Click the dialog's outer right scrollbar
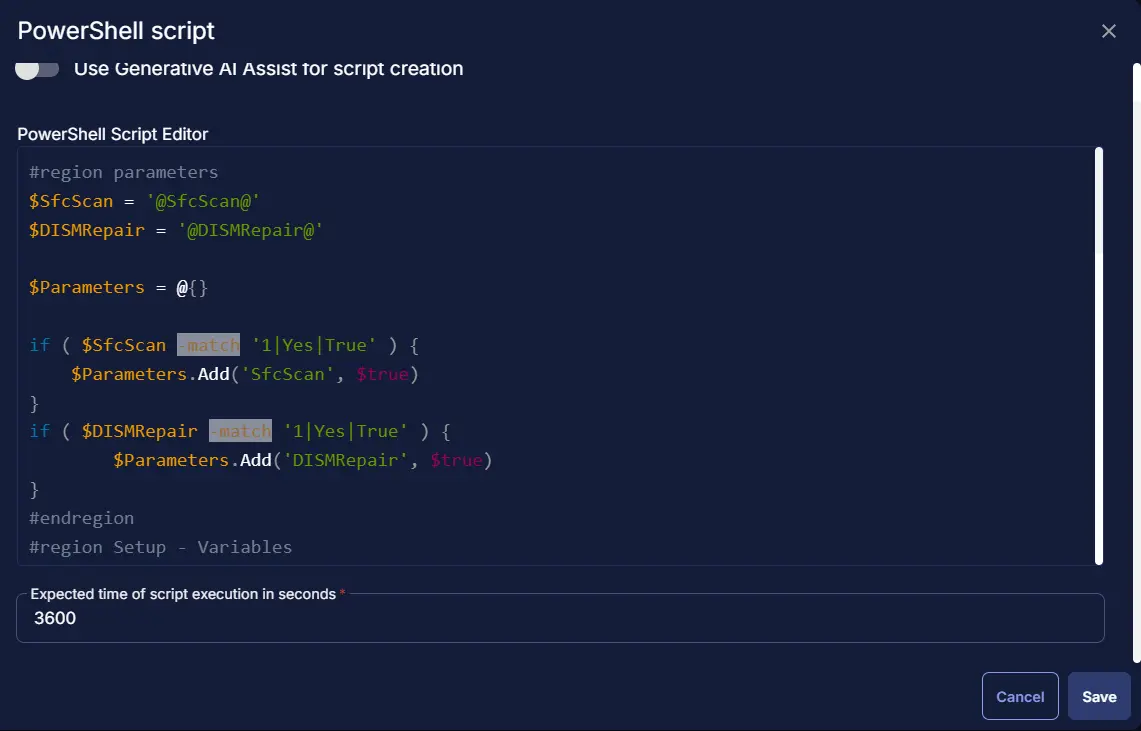Screen dimensions: 1141x731 tap(1137, 362)
